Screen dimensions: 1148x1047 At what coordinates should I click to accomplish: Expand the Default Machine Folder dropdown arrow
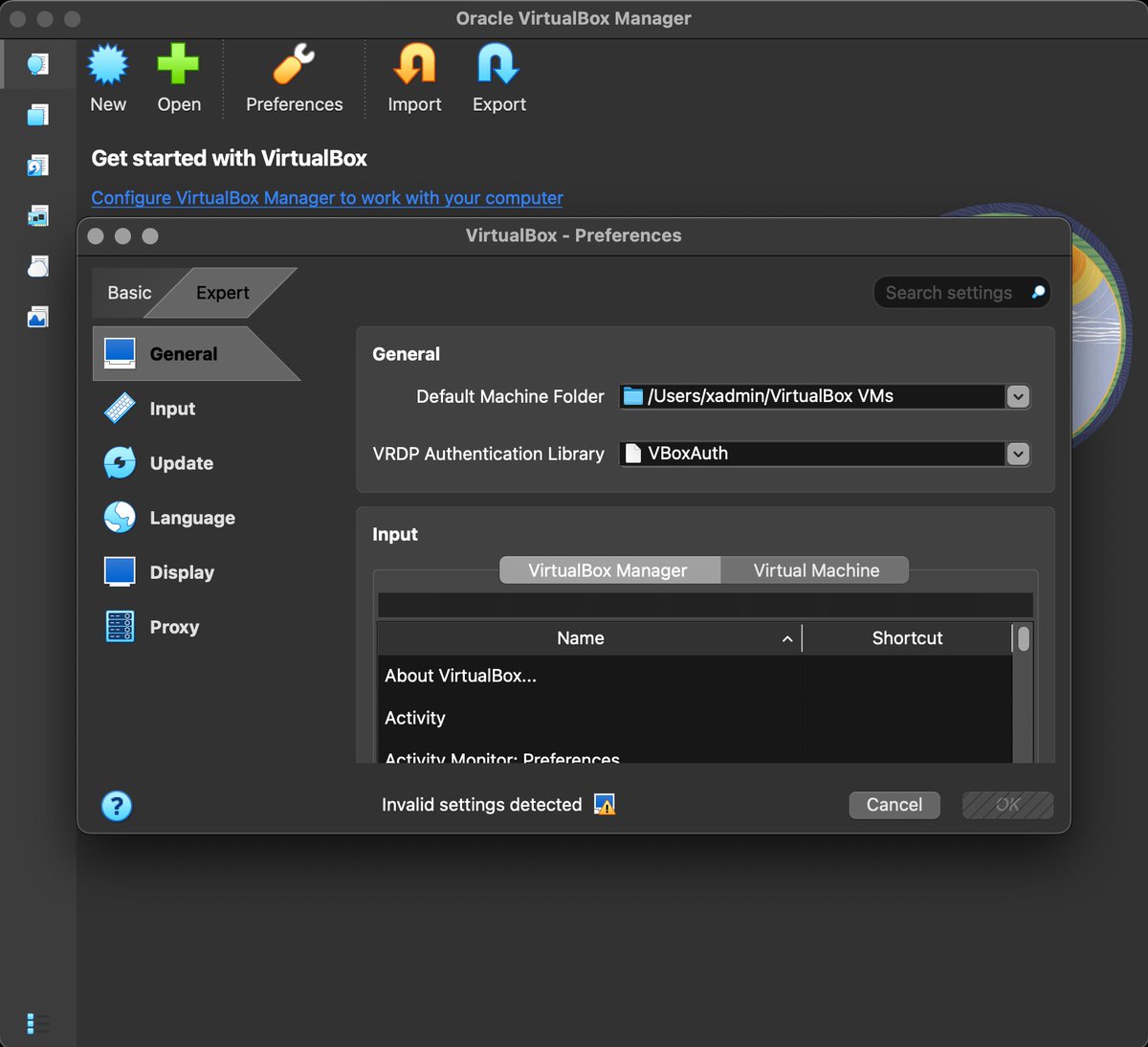click(1018, 396)
